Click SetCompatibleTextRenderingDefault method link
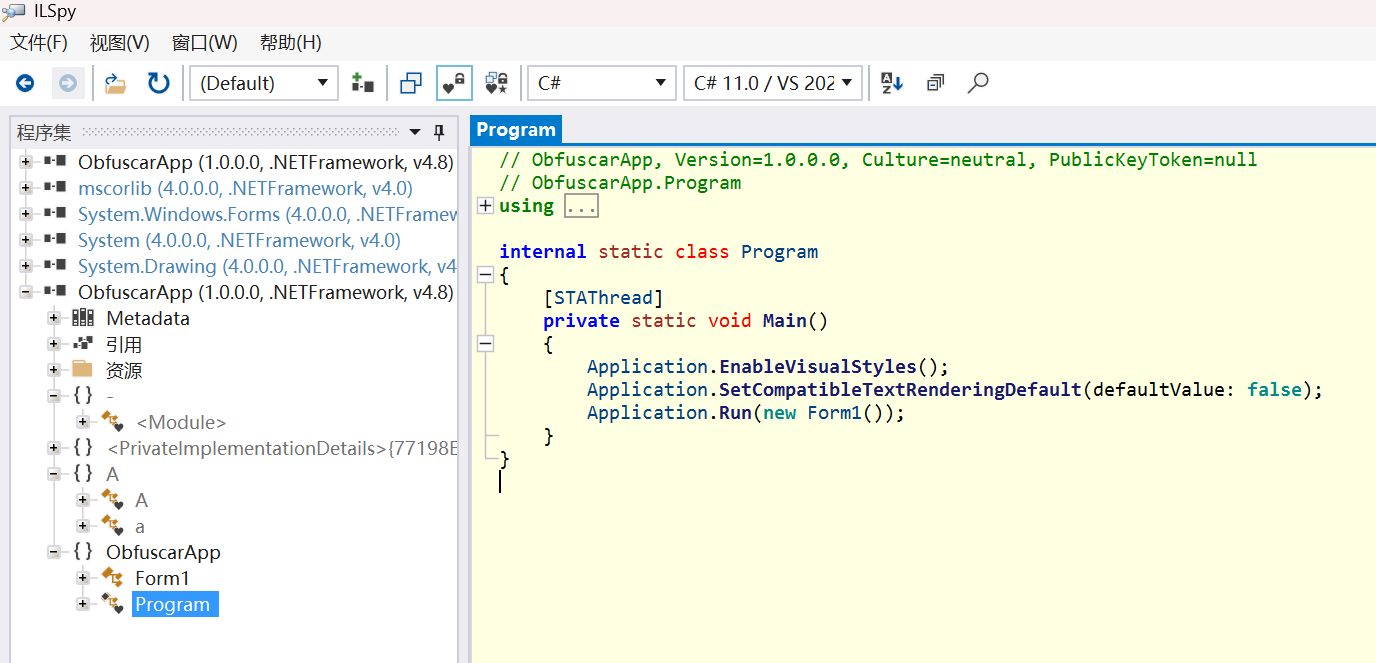 pos(901,389)
